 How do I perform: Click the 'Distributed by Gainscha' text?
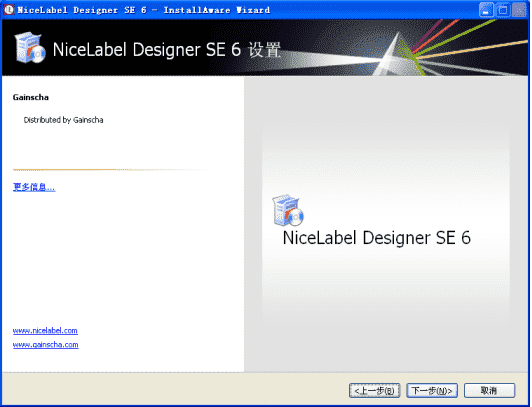(x=63, y=120)
